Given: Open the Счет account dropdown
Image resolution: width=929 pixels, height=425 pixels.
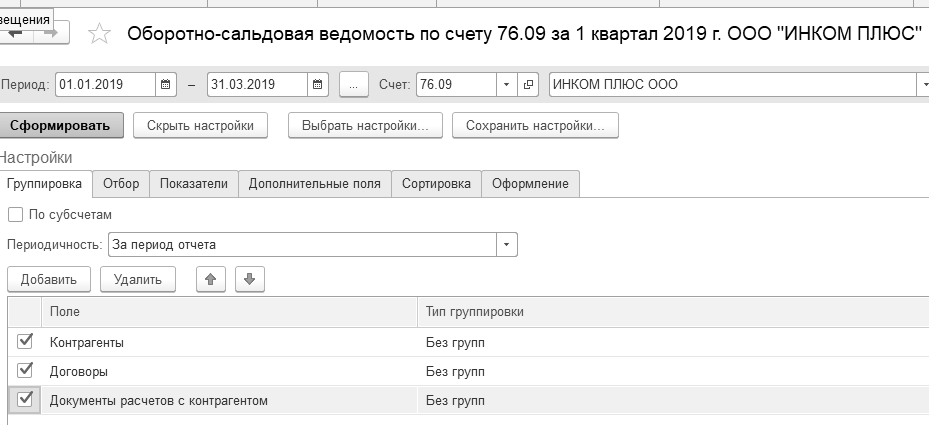Looking at the screenshot, I should [506, 85].
